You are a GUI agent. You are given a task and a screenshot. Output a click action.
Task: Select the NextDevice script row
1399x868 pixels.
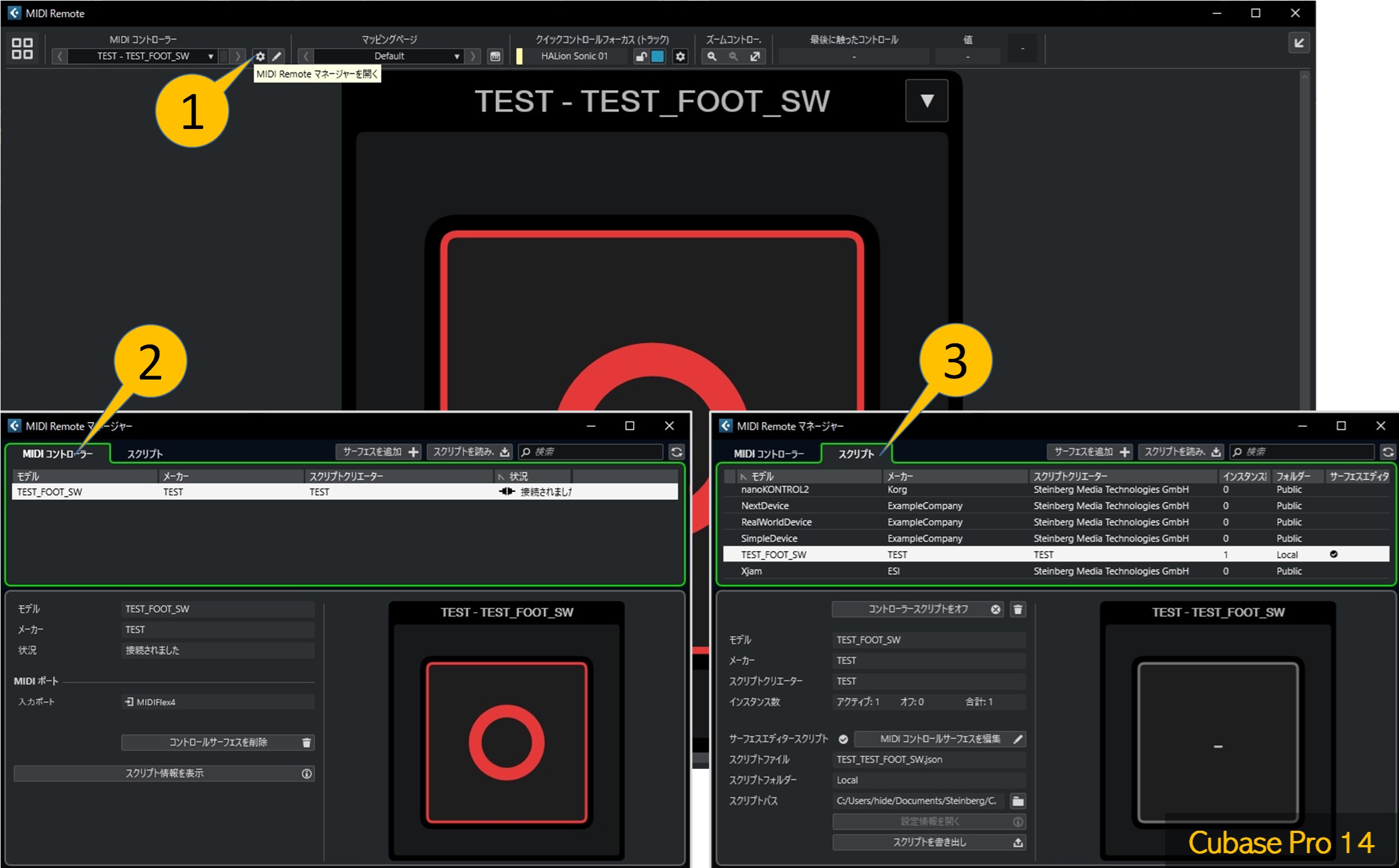point(1055,506)
